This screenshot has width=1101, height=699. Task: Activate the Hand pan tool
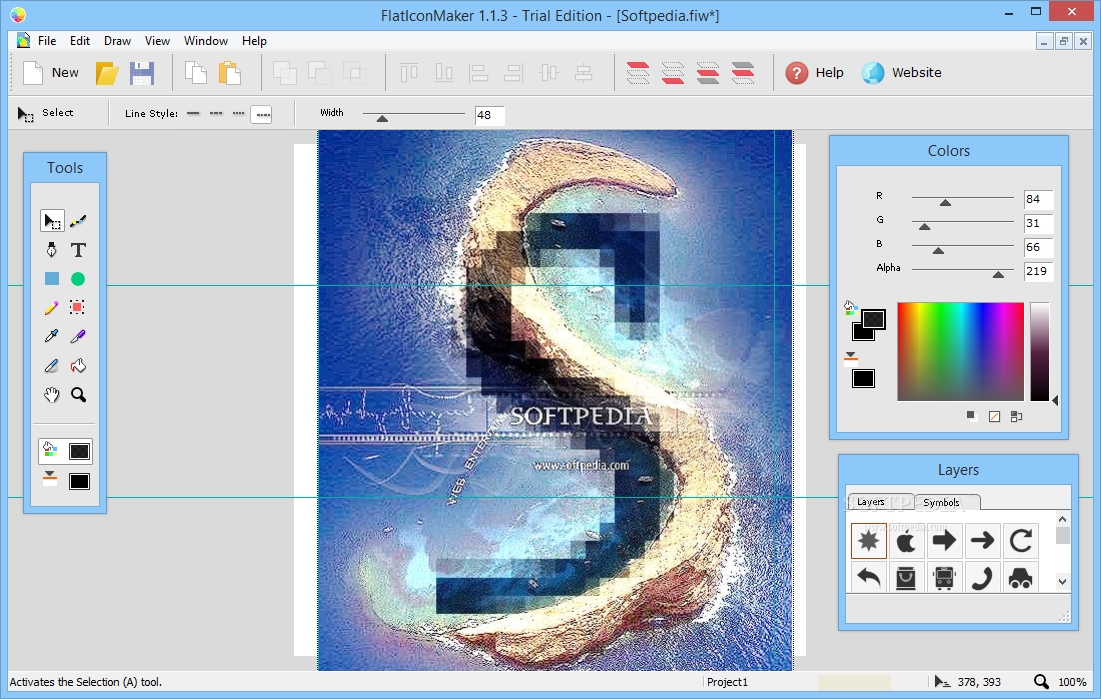tap(51, 395)
